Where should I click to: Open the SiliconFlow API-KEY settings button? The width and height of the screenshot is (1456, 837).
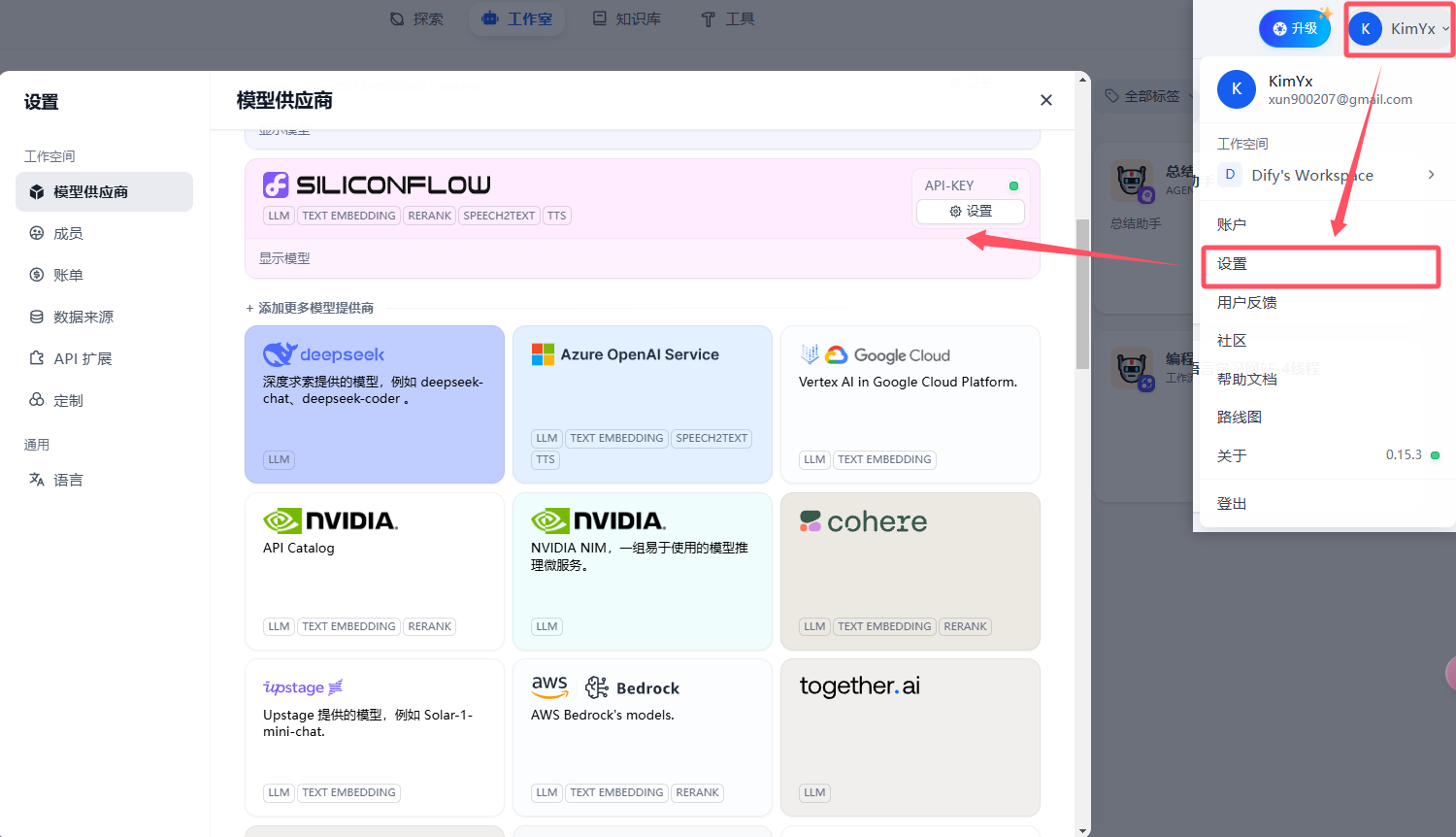click(971, 211)
